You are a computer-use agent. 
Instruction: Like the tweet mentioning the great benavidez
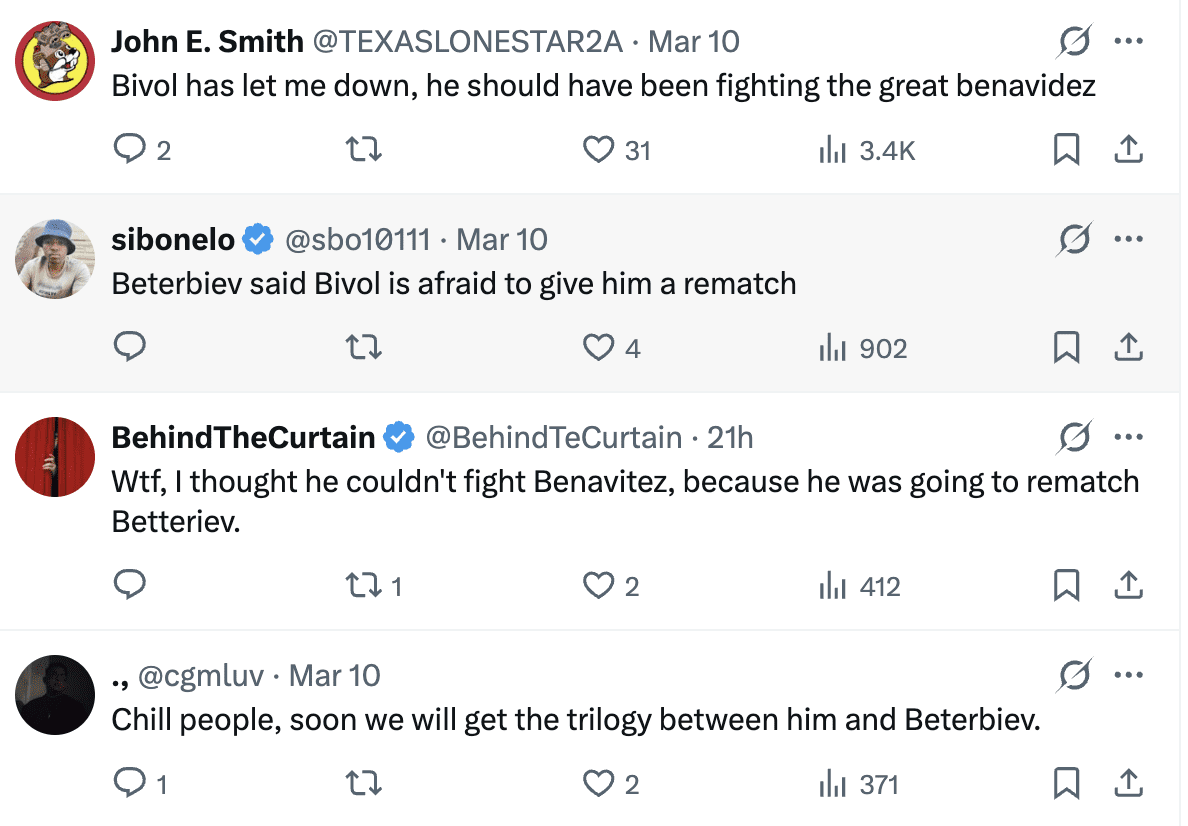[x=598, y=150]
